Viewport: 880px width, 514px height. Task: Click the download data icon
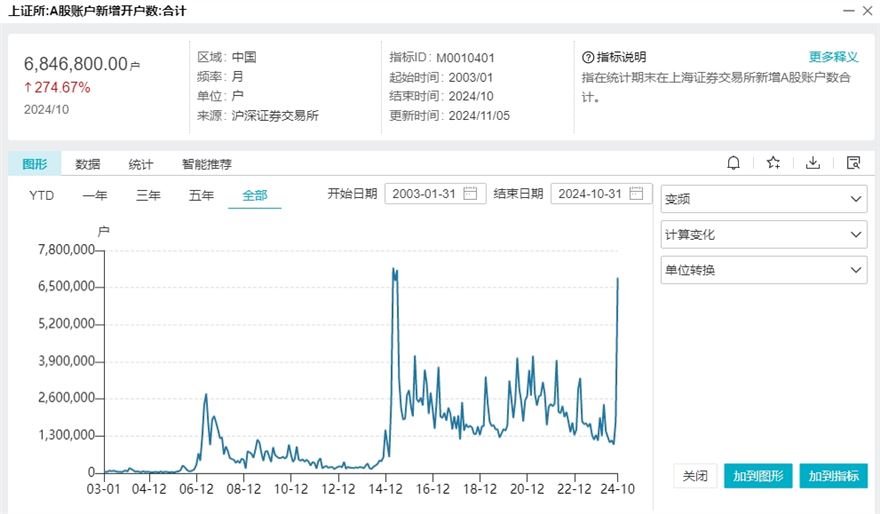[813, 163]
